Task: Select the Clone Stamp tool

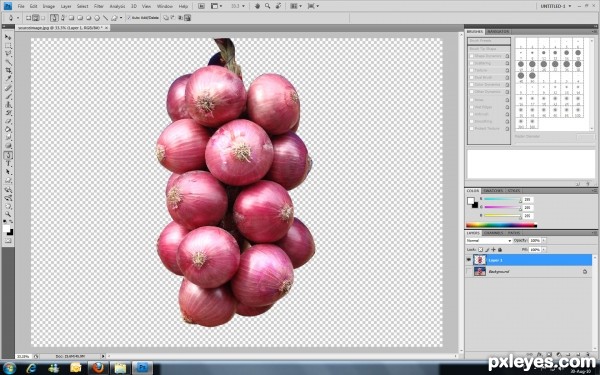Action: (x=8, y=105)
